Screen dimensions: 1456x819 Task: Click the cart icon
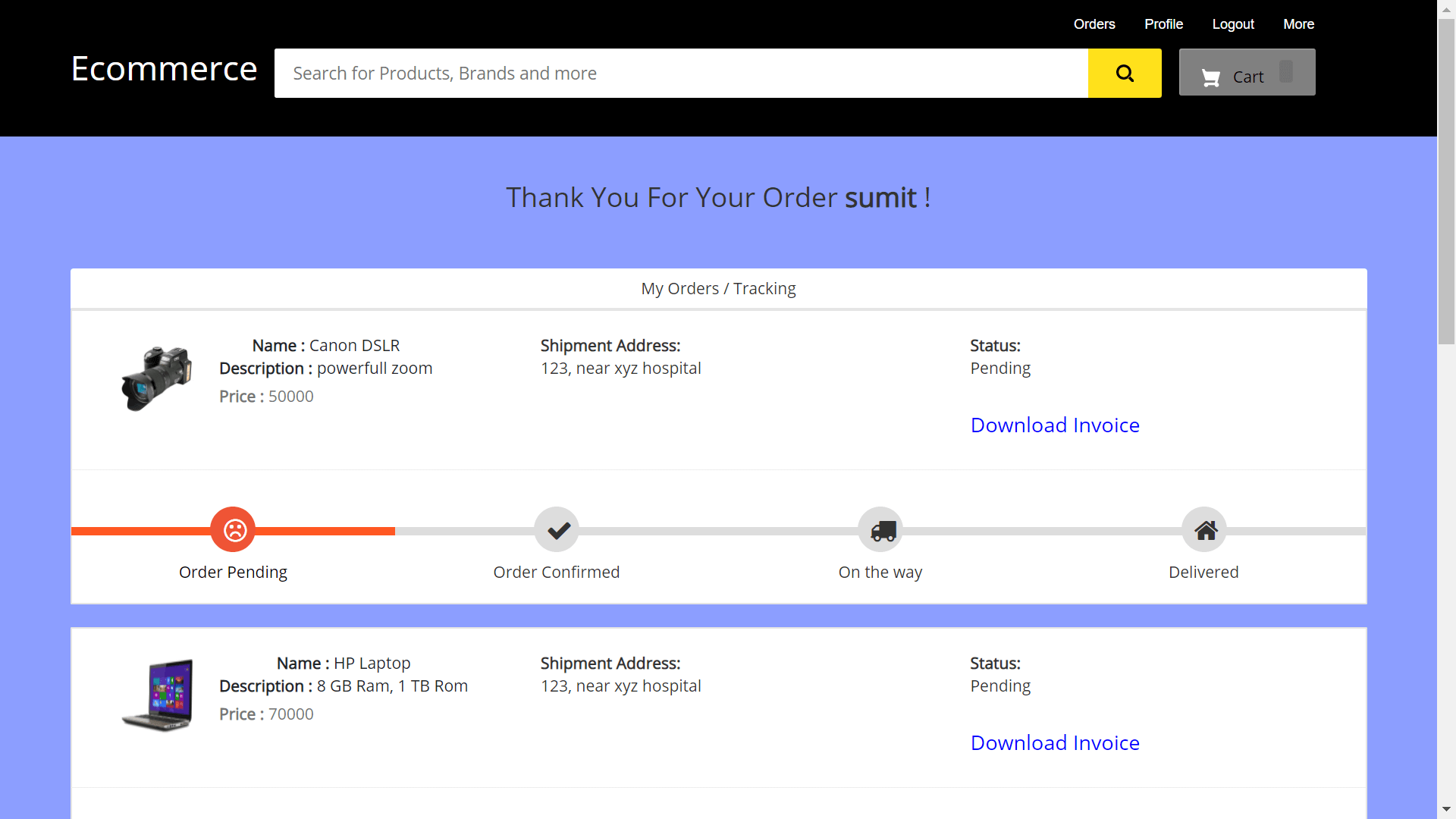pyautogui.click(x=1212, y=76)
